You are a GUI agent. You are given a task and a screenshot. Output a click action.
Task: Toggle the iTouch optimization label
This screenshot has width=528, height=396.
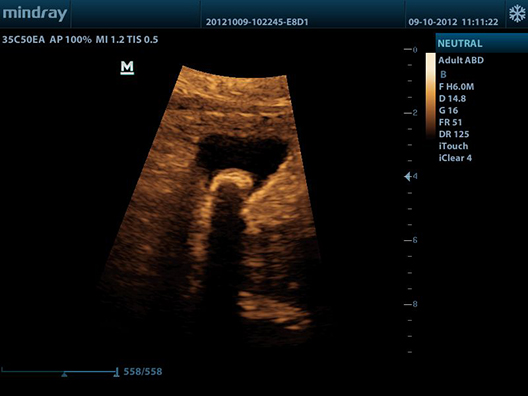[453, 146]
